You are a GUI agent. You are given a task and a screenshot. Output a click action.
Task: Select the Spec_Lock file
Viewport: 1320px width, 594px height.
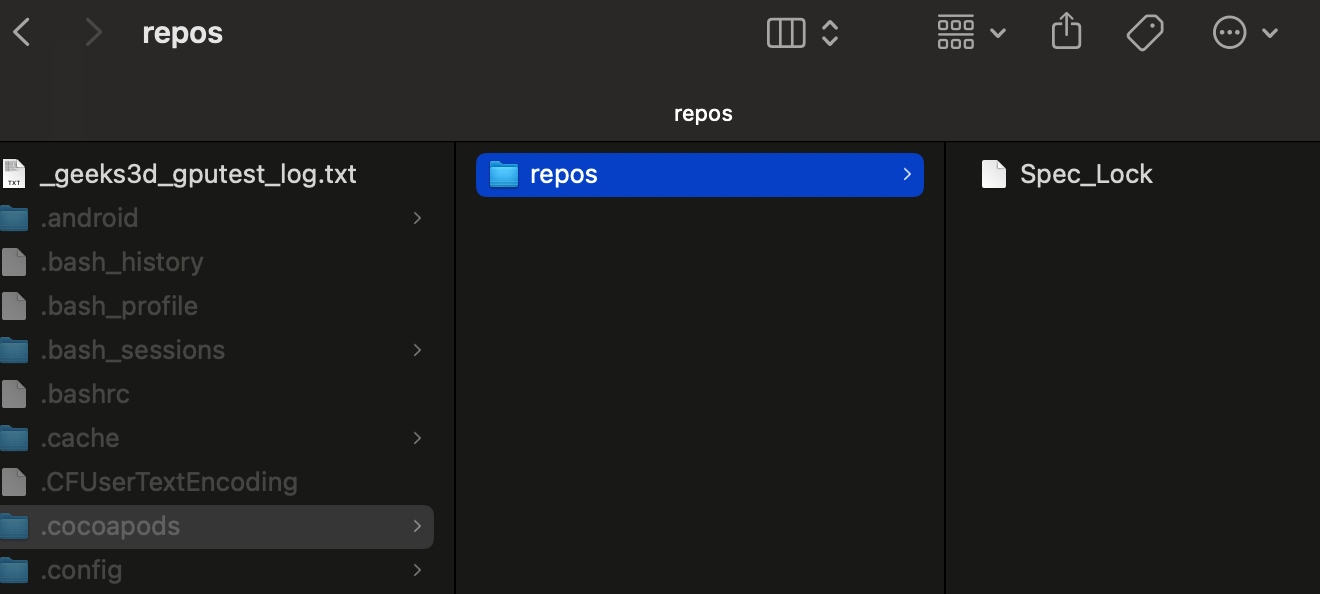click(x=1086, y=174)
